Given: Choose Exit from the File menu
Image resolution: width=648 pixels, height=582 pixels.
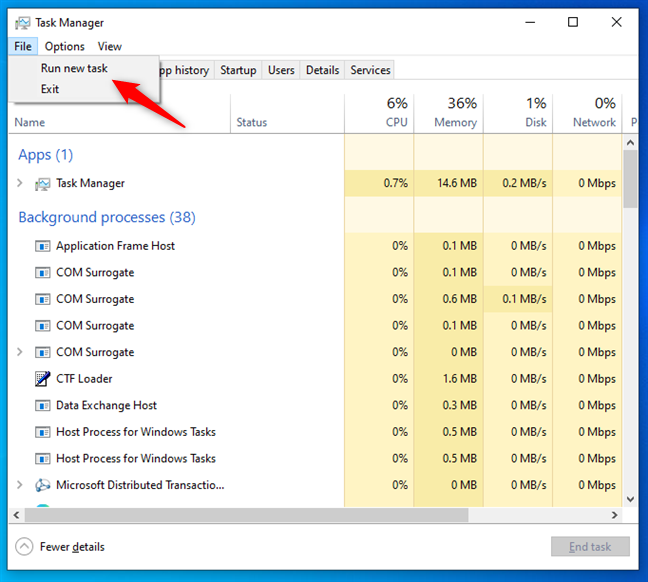Looking at the screenshot, I should tap(50, 89).
